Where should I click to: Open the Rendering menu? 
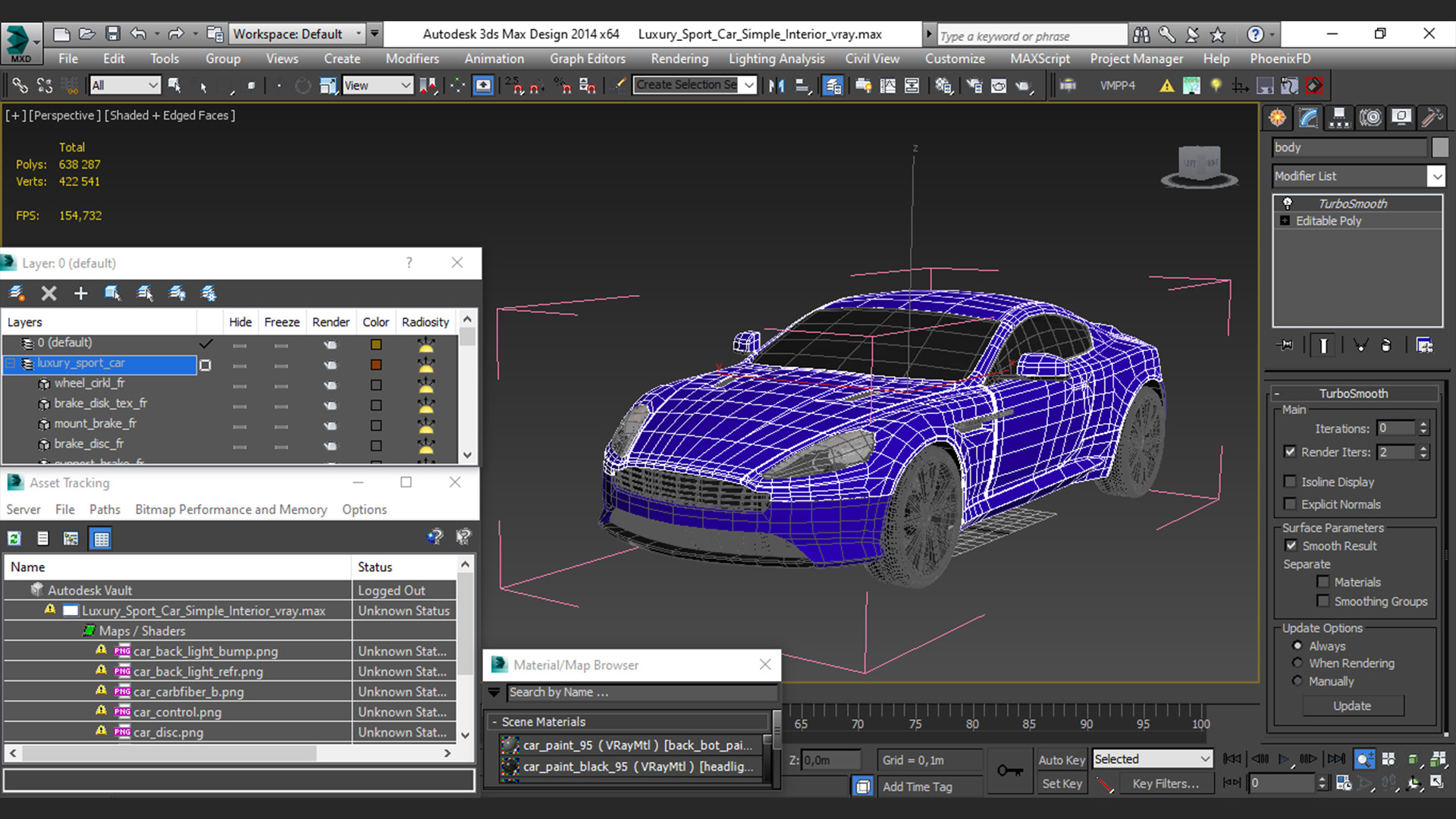point(679,58)
